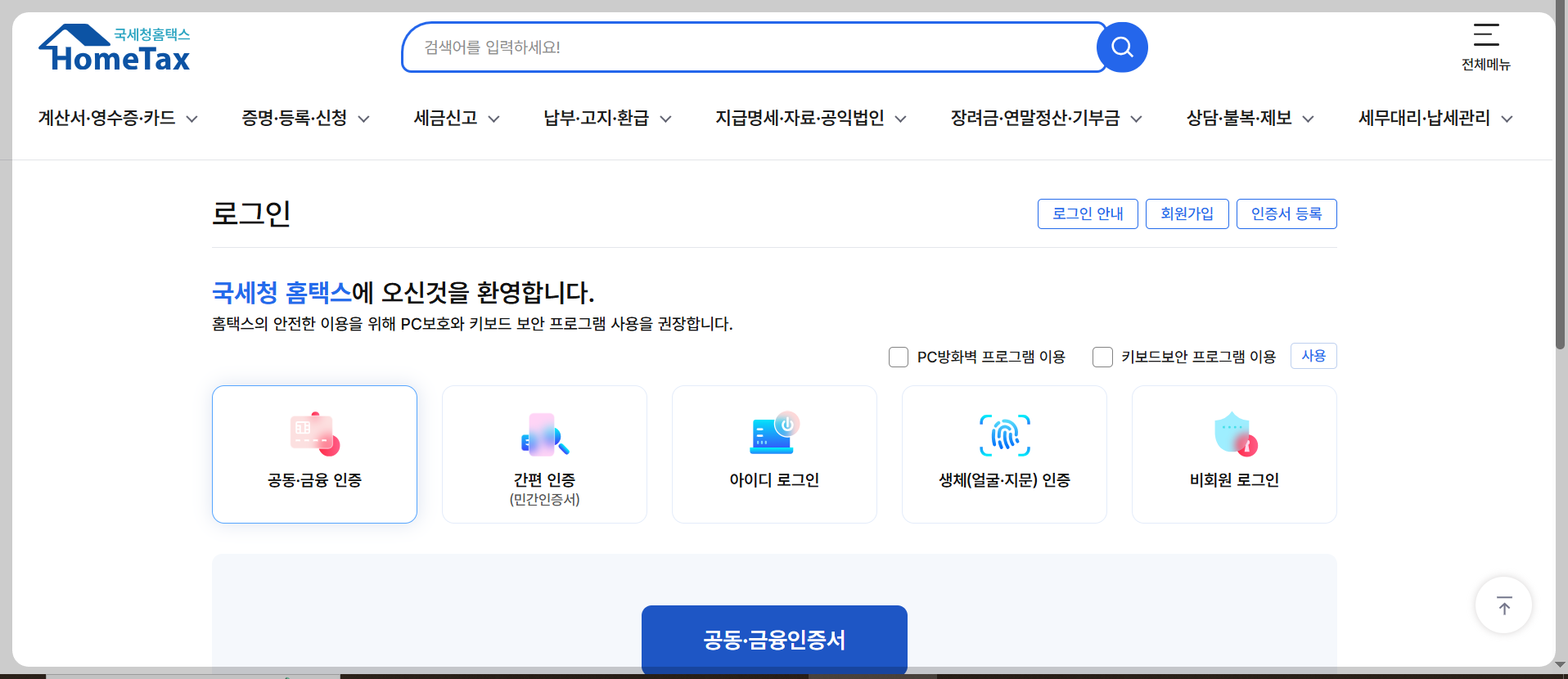Image resolution: width=1568 pixels, height=679 pixels.
Task: Select the 공동·금융 인증 tab label
Action: click(315, 480)
